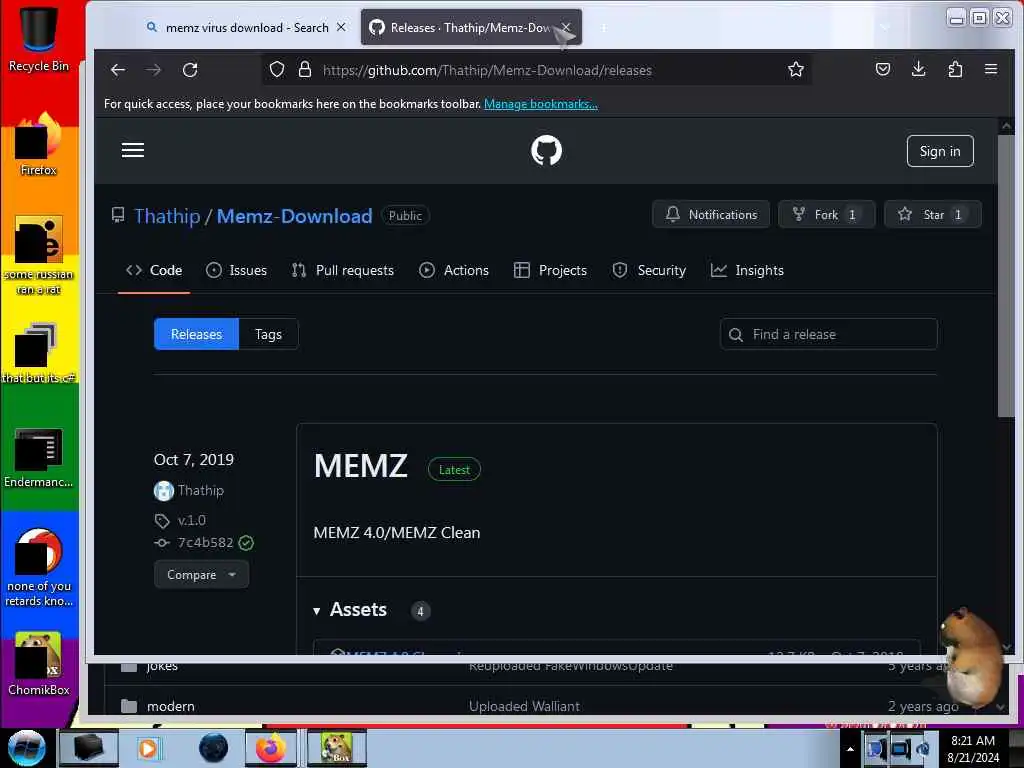The image size is (1024, 768).
Task: Open the tracking protection shield icon
Action: click(277, 70)
